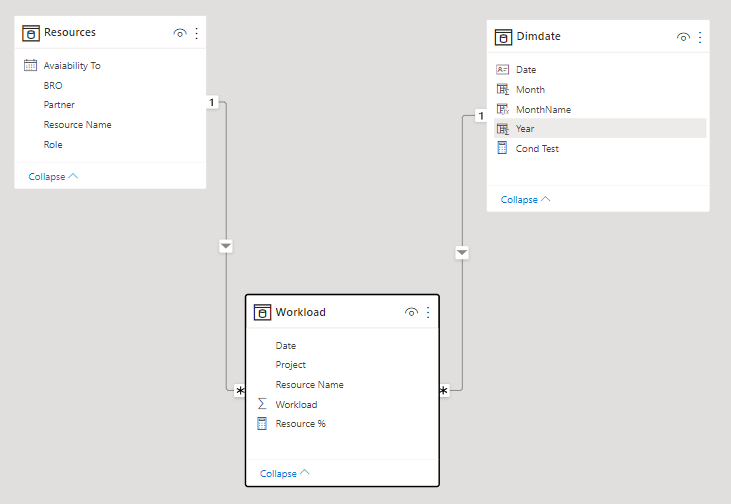Click the Resources table title
The image size is (731, 504).
point(69,33)
